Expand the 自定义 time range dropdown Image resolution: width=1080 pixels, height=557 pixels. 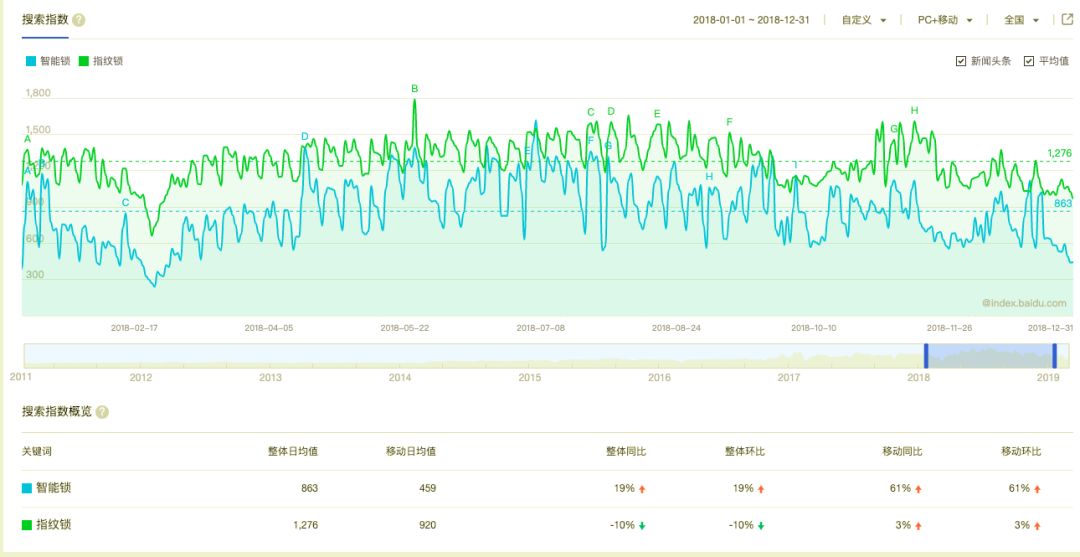(864, 20)
